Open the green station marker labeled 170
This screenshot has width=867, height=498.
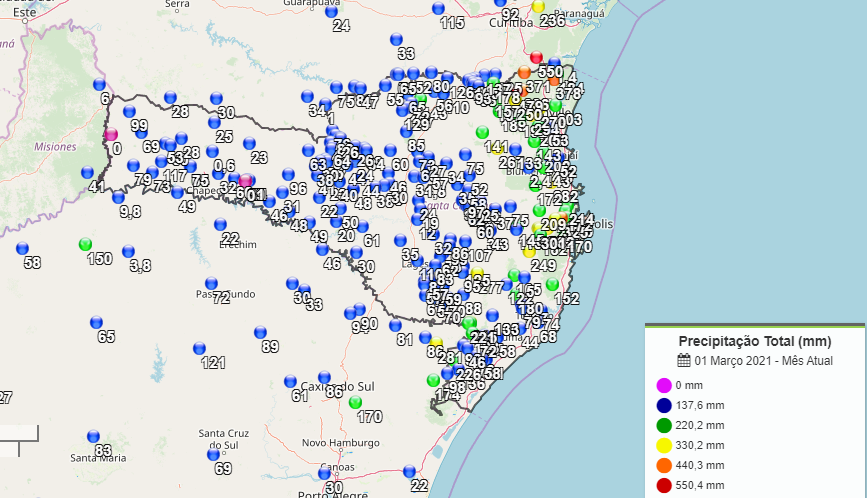point(355,402)
